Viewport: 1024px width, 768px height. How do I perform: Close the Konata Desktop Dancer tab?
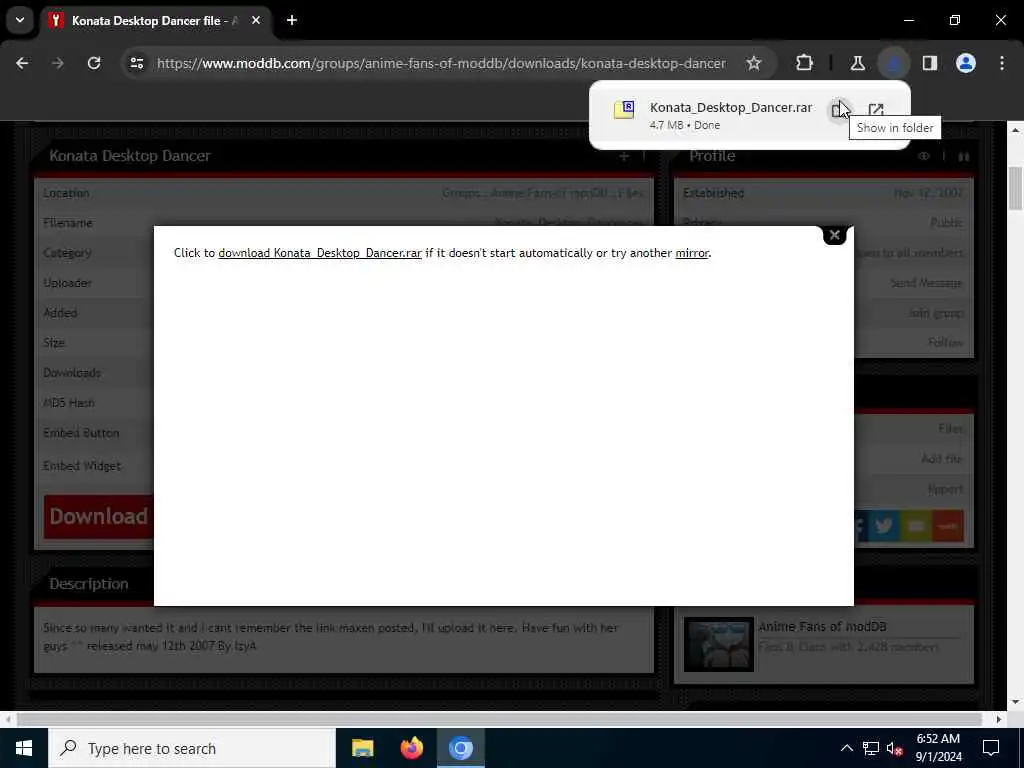(256, 20)
